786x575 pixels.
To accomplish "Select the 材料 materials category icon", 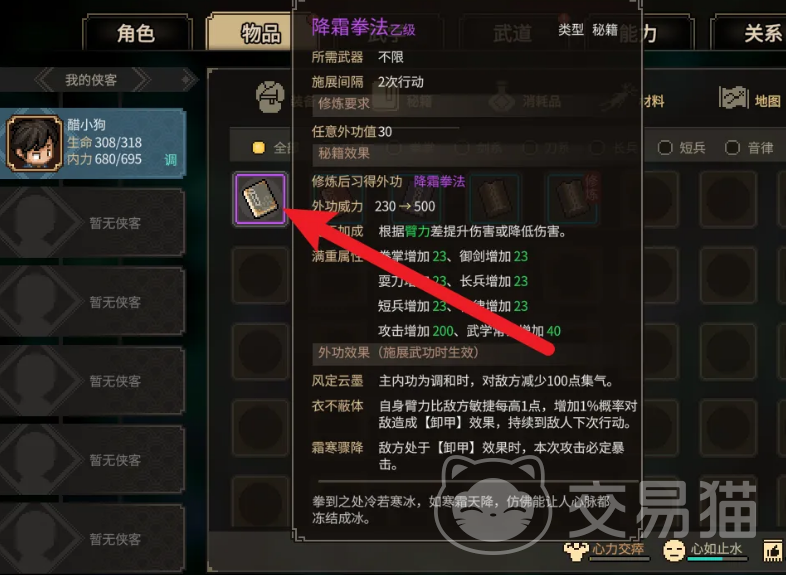I will coord(620,99).
